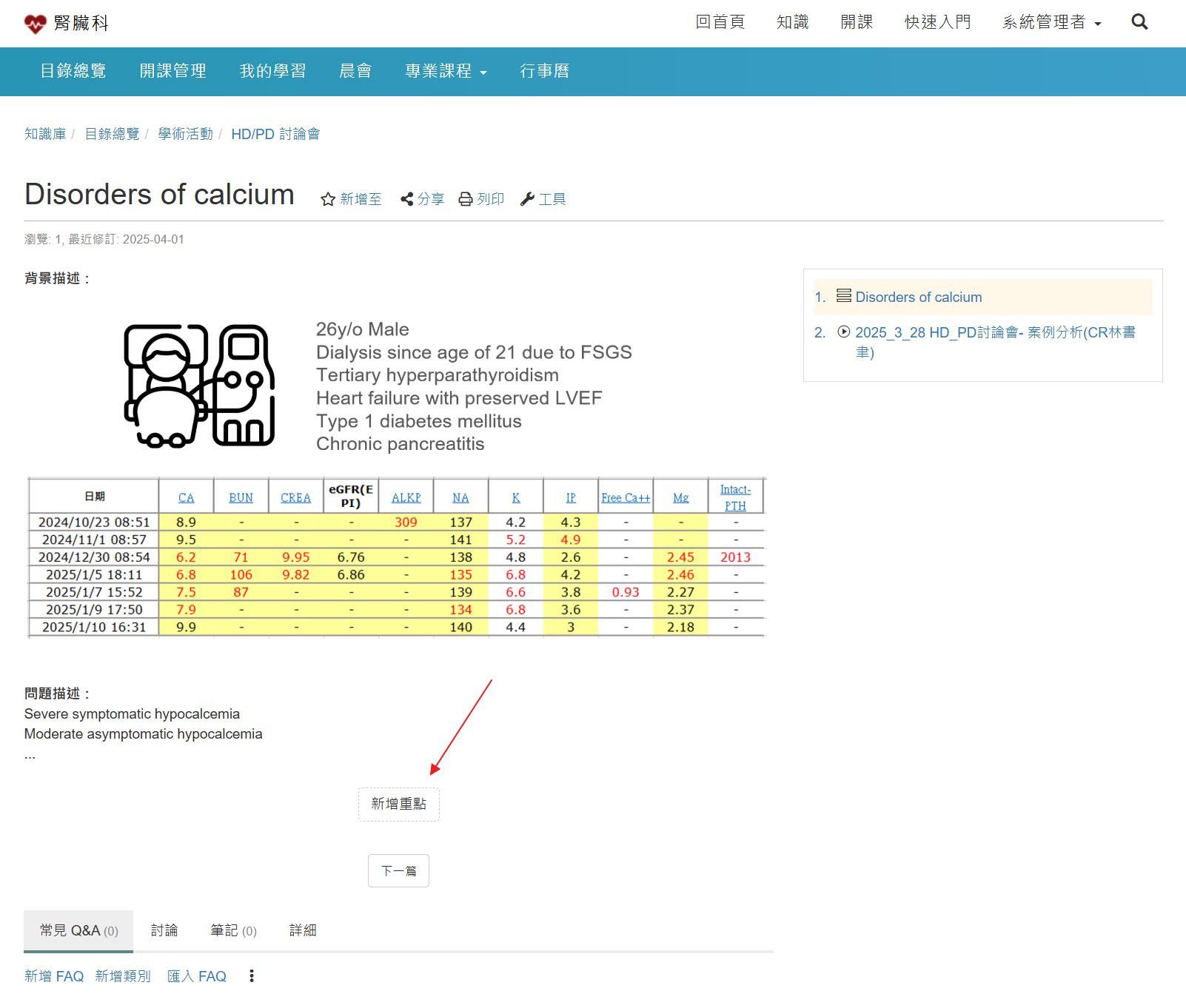This screenshot has width=1186, height=1008.
Task: Click the 下一篇 next article button
Action: click(x=398, y=871)
